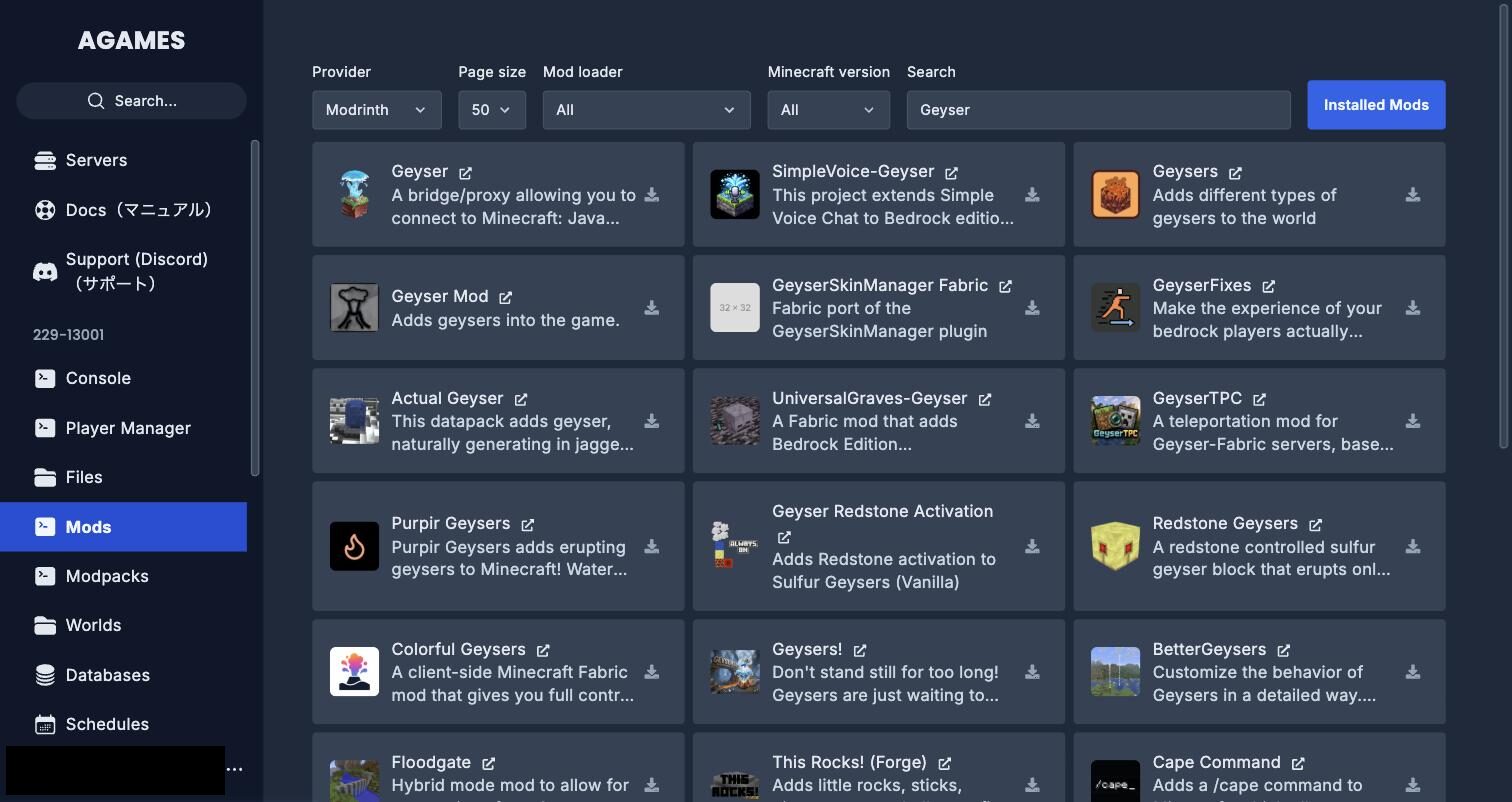Open SimpleVoice-Geyser external link
This screenshot has width=1512, height=802.
(x=951, y=173)
